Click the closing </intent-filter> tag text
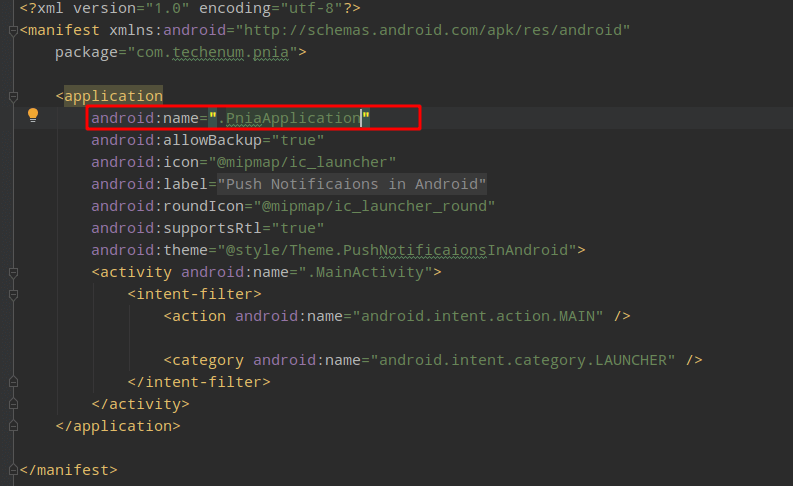 (x=199, y=382)
